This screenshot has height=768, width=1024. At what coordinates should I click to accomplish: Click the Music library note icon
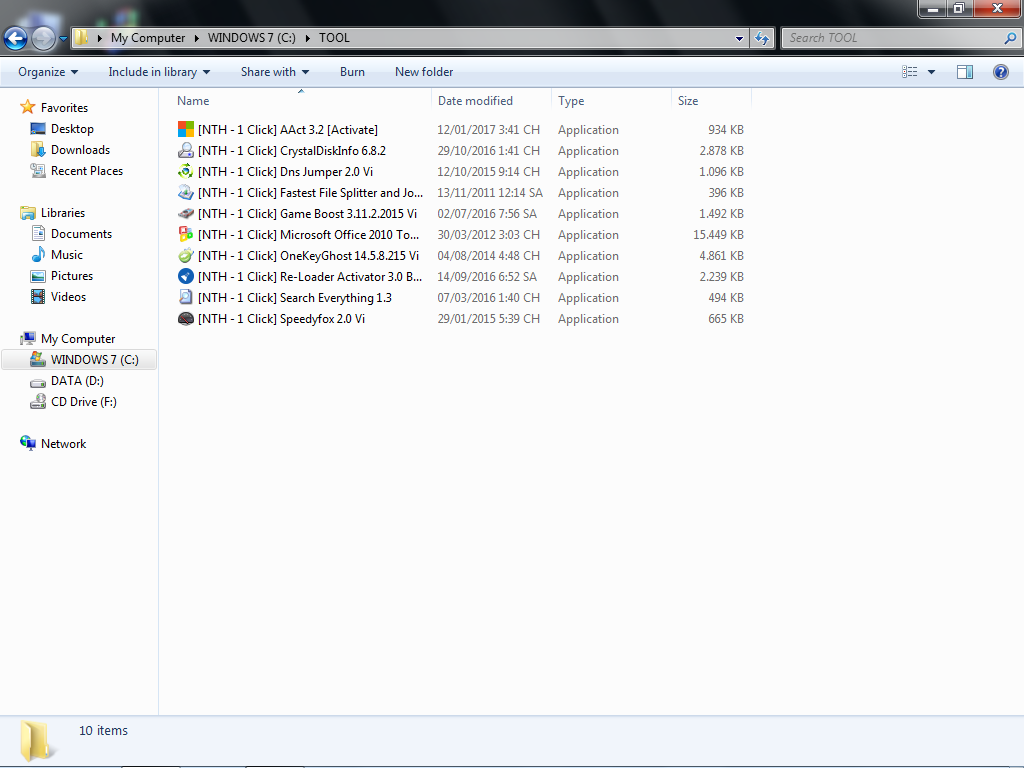pos(39,254)
